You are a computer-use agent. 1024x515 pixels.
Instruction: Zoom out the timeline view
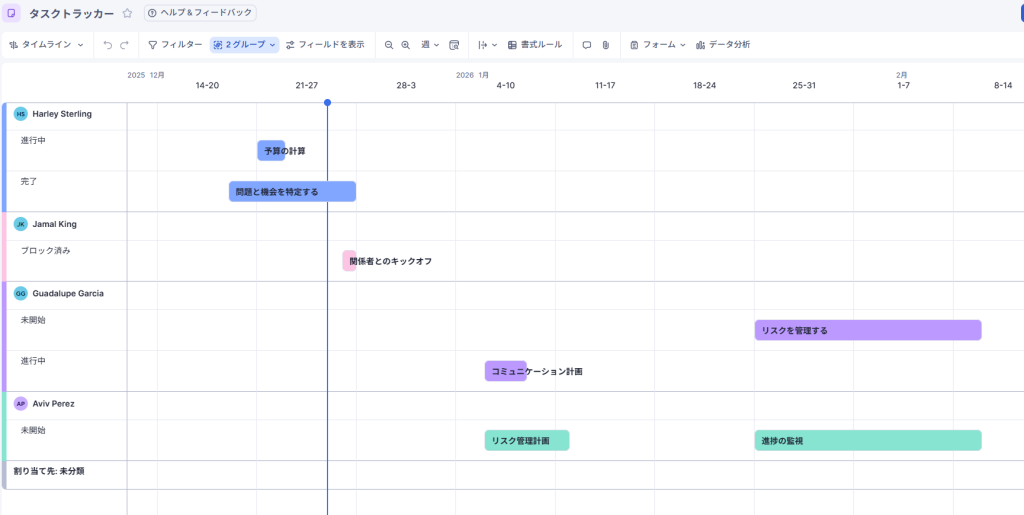pyautogui.click(x=389, y=45)
